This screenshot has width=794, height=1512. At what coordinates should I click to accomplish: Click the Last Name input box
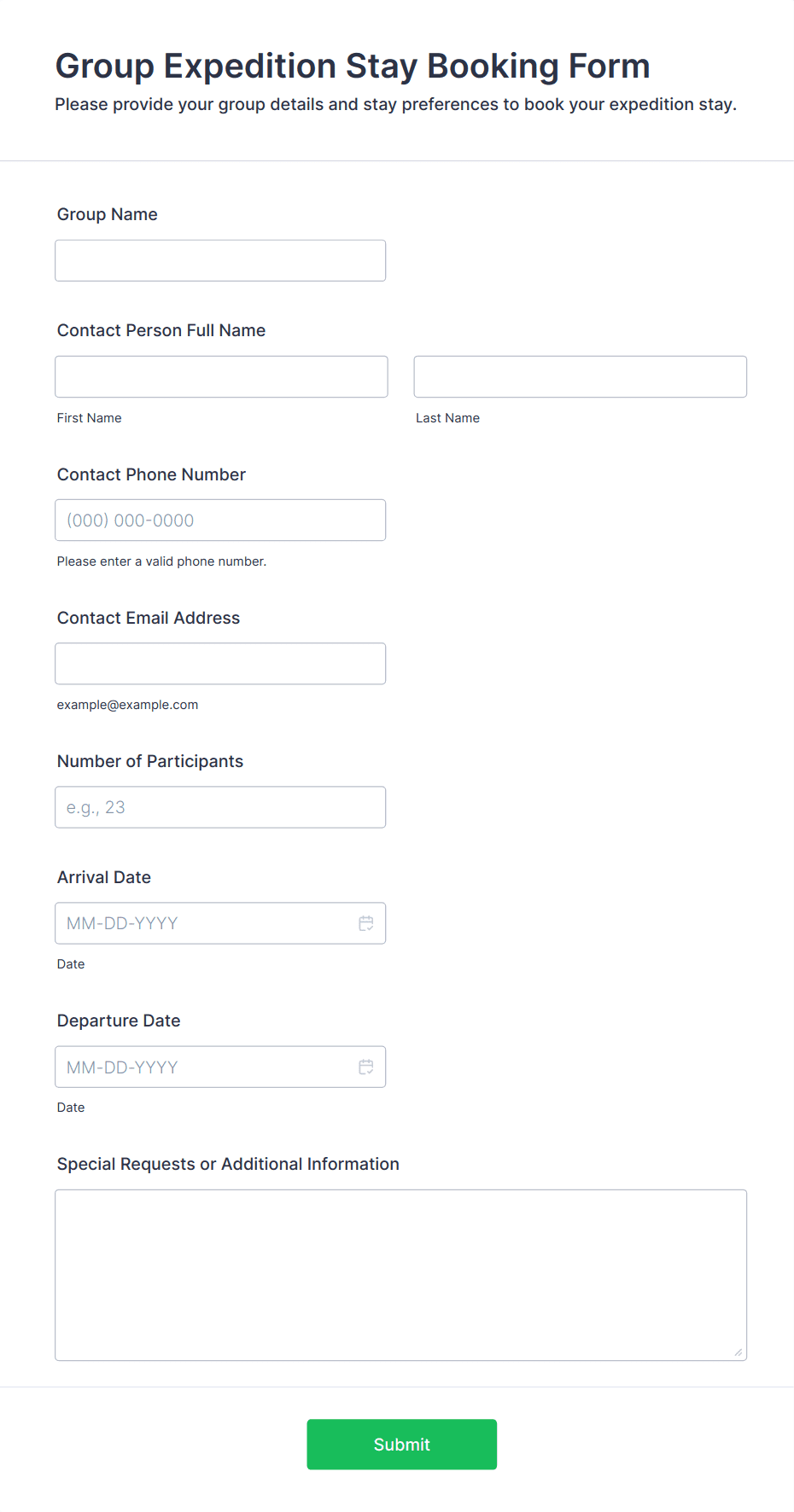pos(580,376)
